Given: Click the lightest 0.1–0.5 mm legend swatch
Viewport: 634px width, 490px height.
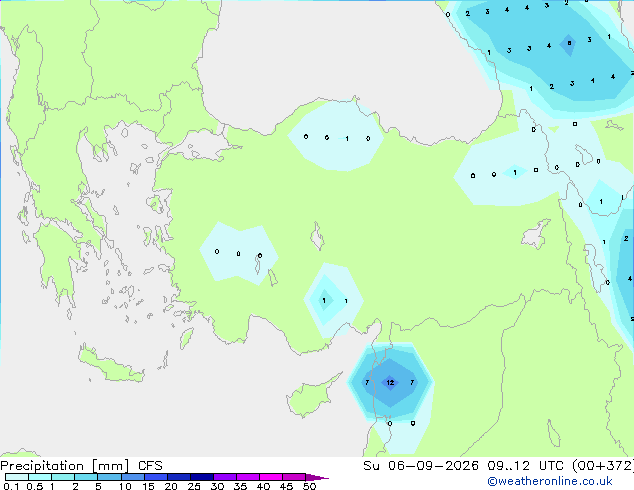Looking at the screenshot, I should tap(17, 477).
